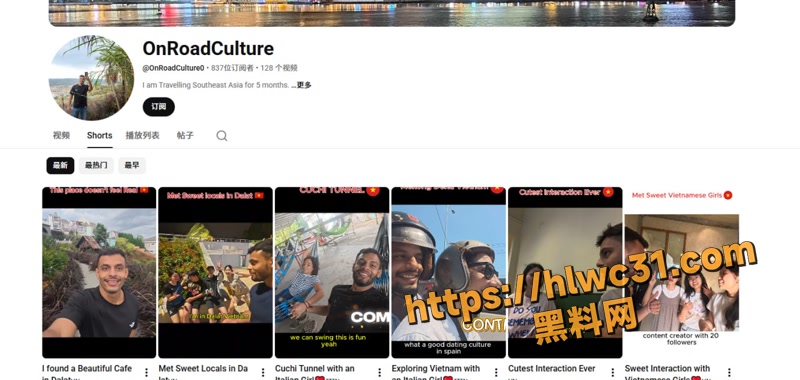Open options menu for Cuchi Tunnel short
The image size is (800, 380).
(x=380, y=372)
